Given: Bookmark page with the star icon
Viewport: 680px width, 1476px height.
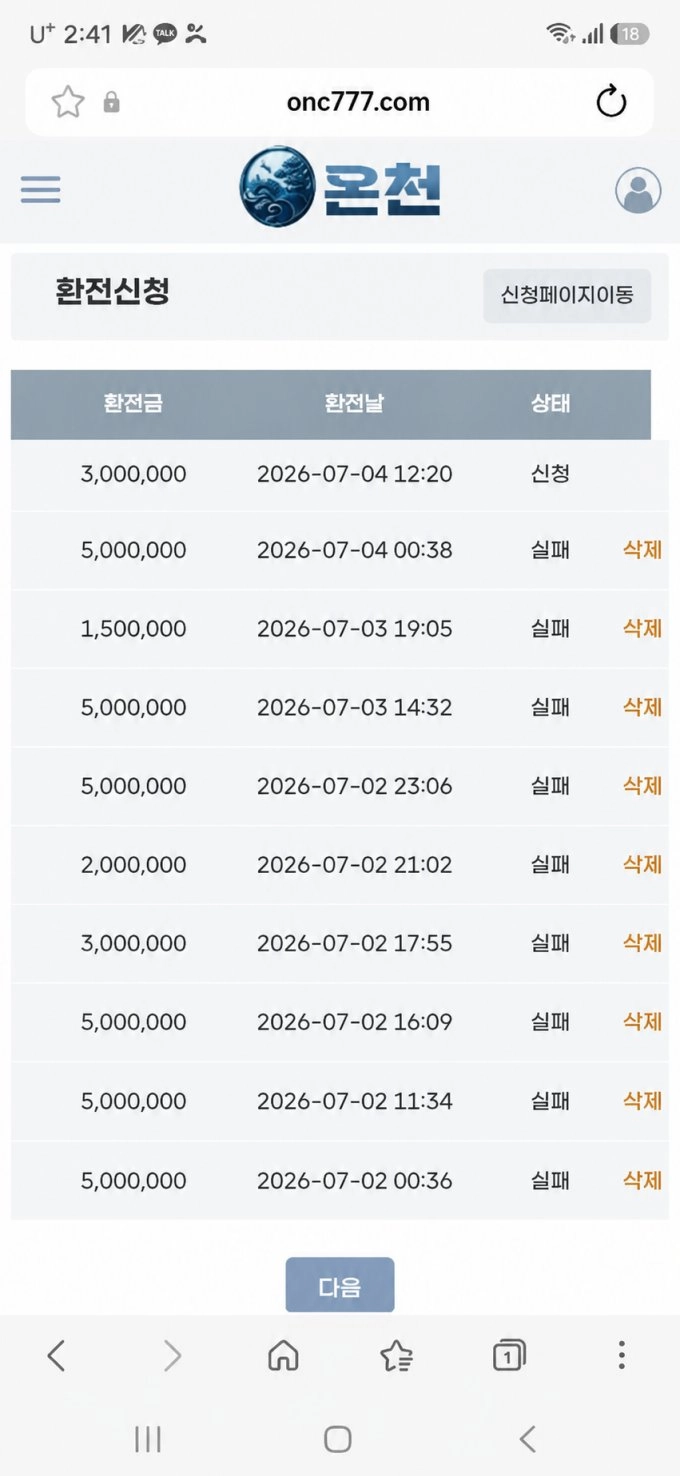Looking at the screenshot, I should (x=67, y=101).
